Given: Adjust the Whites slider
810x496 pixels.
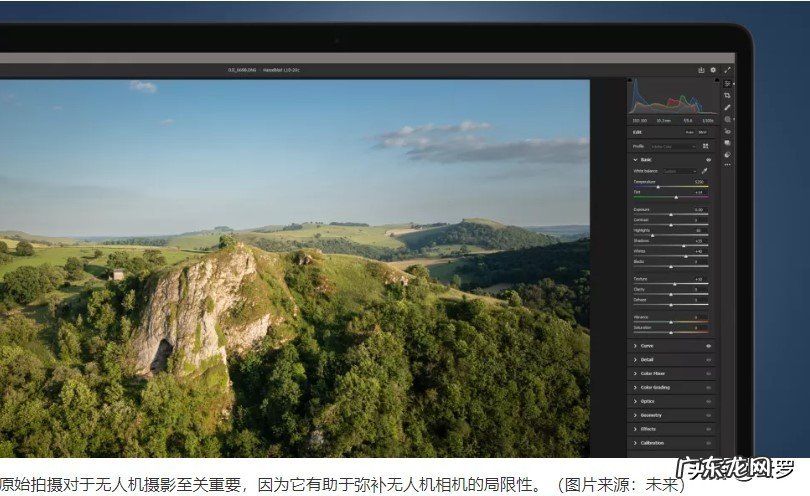Looking at the screenshot, I should pyautogui.click(x=671, y=256).
